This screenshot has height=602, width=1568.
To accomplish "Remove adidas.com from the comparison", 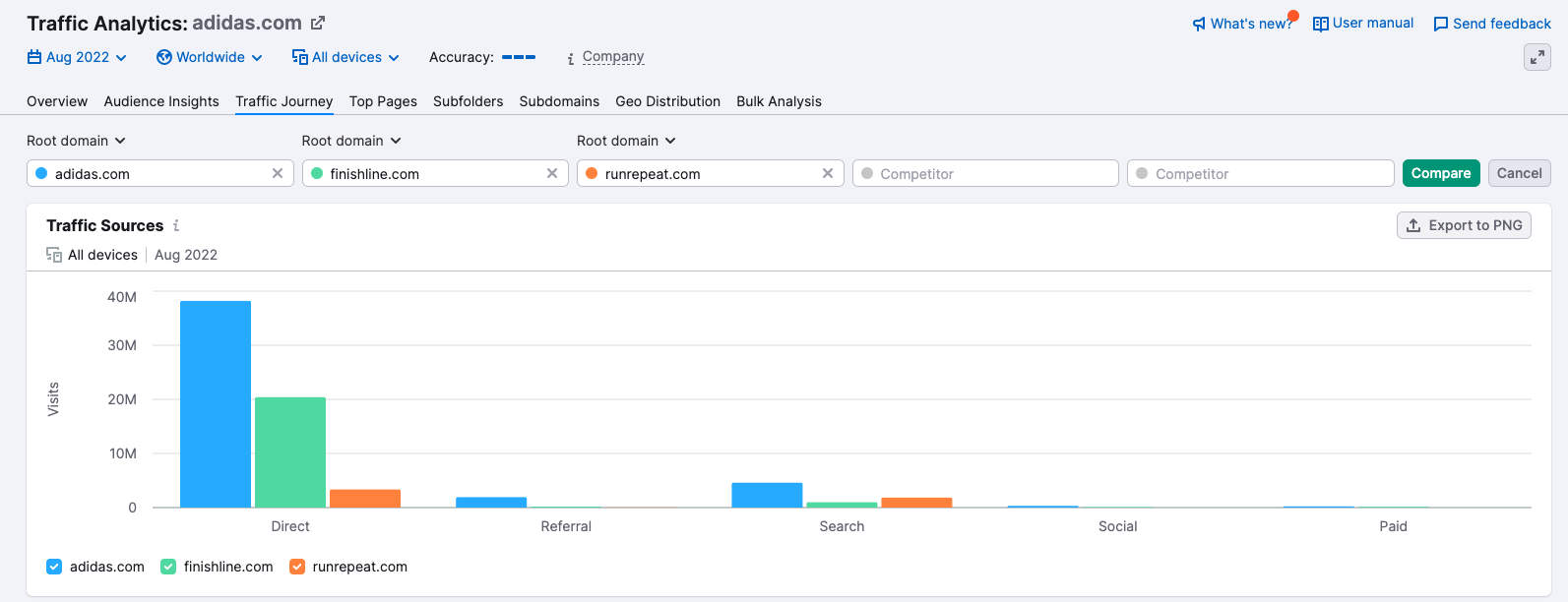I will click(x=278, y=173).
